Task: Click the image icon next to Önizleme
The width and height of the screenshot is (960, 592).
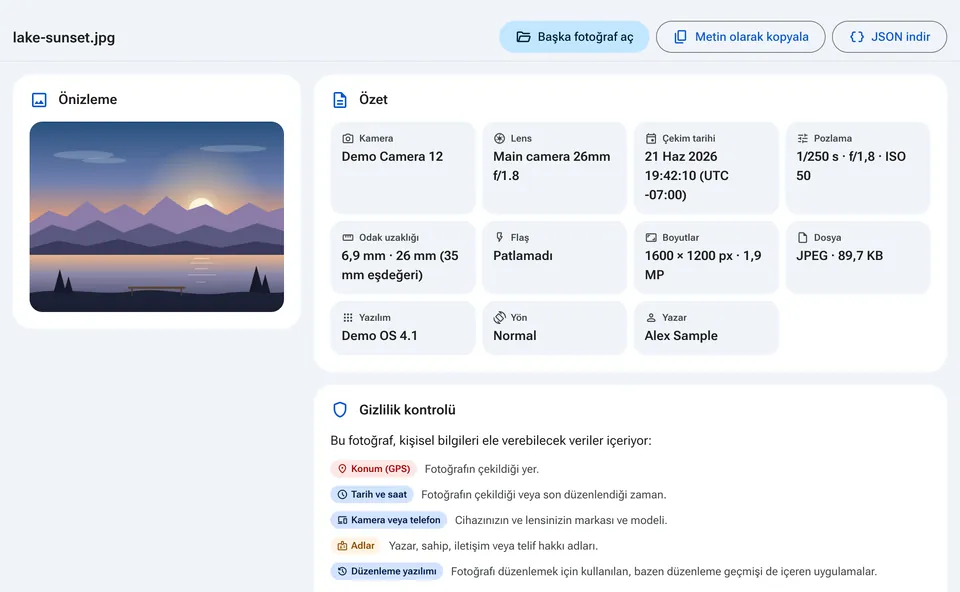Action: [39, 100]
